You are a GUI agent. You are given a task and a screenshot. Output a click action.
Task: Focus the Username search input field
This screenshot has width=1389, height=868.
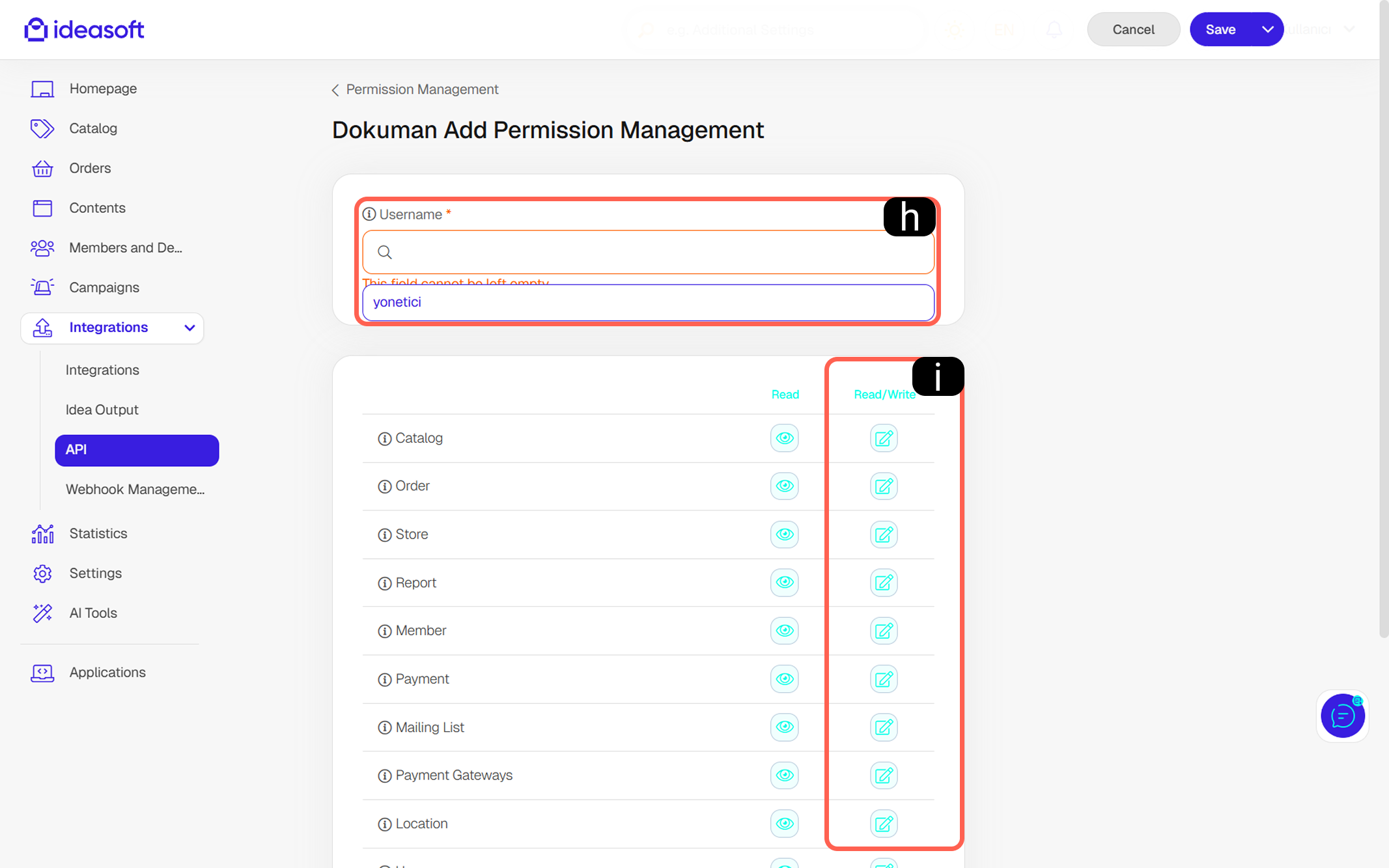[648, 252]
